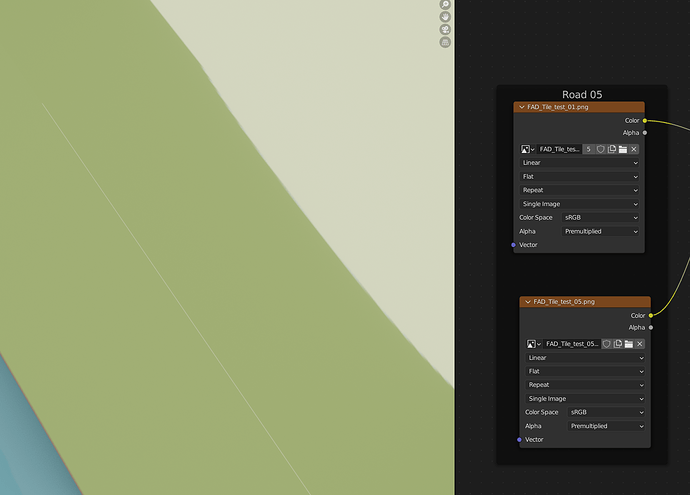Duplicate image via new-image icon in first node

612,150
